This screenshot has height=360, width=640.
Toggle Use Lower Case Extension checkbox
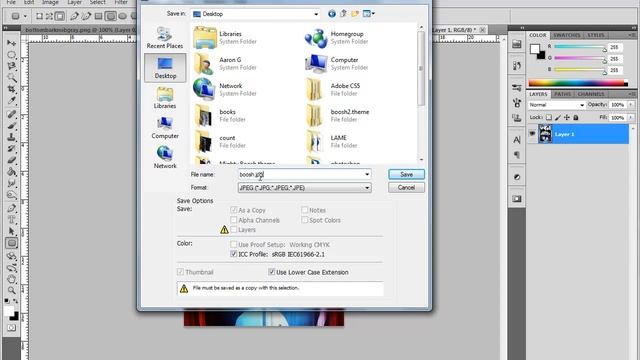click(x=271, y=272)
